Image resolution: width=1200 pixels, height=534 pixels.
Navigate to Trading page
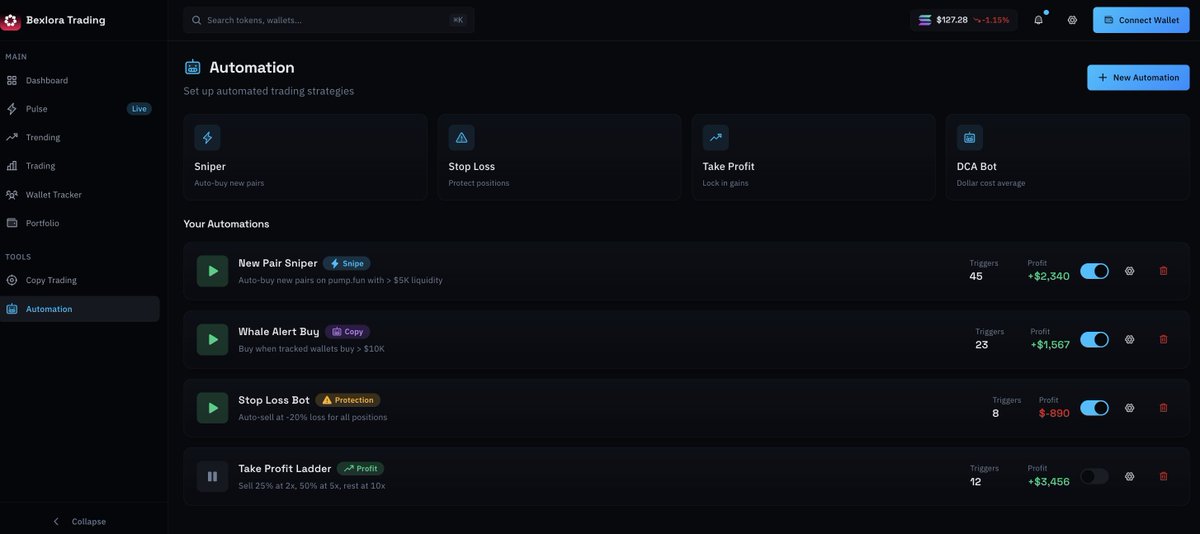[x=80, y=166]
